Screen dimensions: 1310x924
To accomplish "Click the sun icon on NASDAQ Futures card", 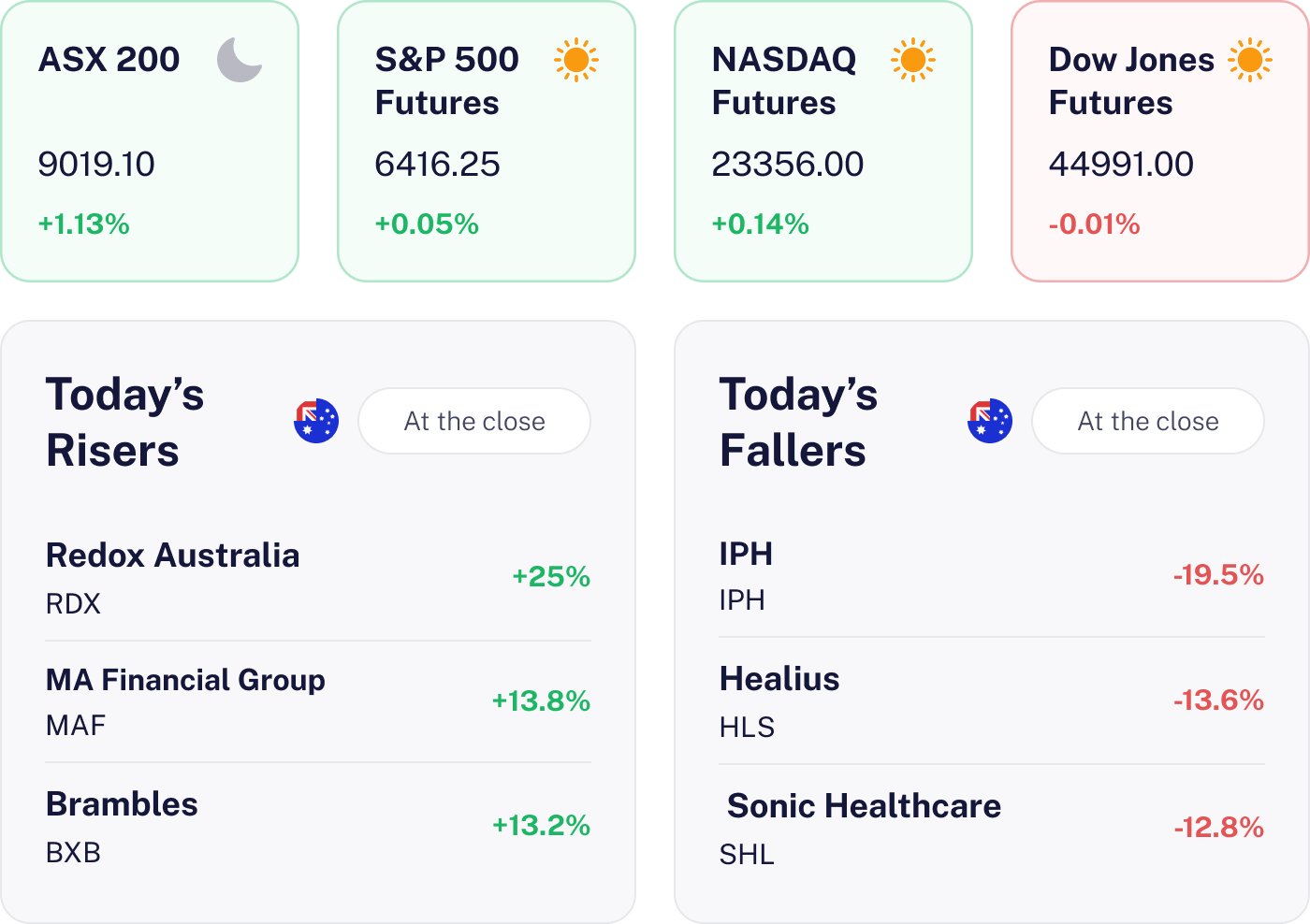I will point(912,60).
